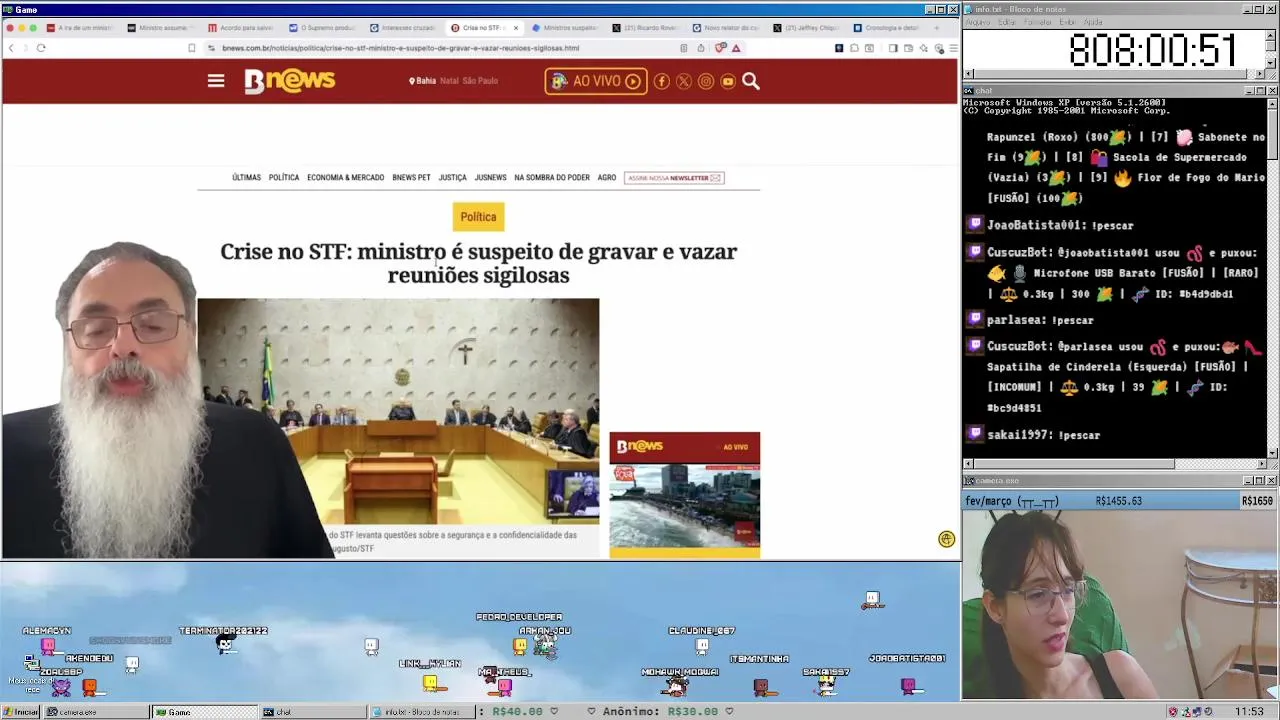Click the BNews logo in header
The image size is (1280, 720).
[x=290, y=81]
